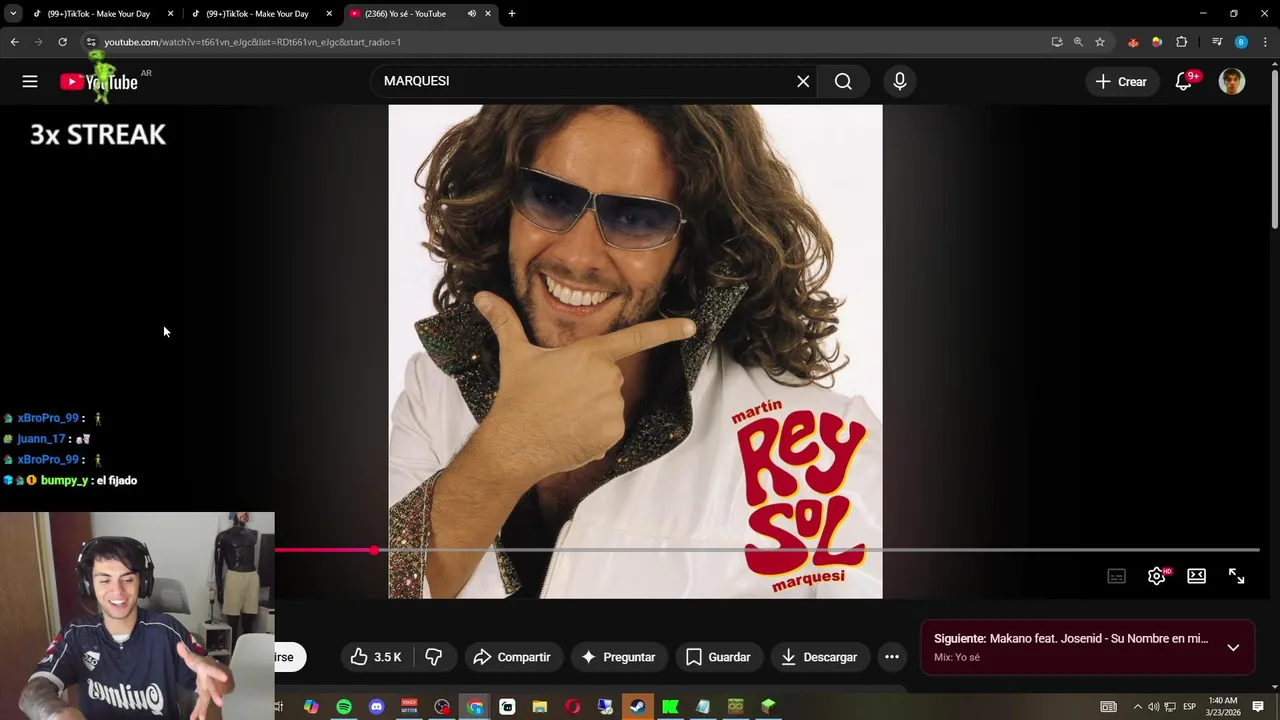Click the Rey Sol album cover video
This screenshot has width=1280, height=720.
coord(635,351)
